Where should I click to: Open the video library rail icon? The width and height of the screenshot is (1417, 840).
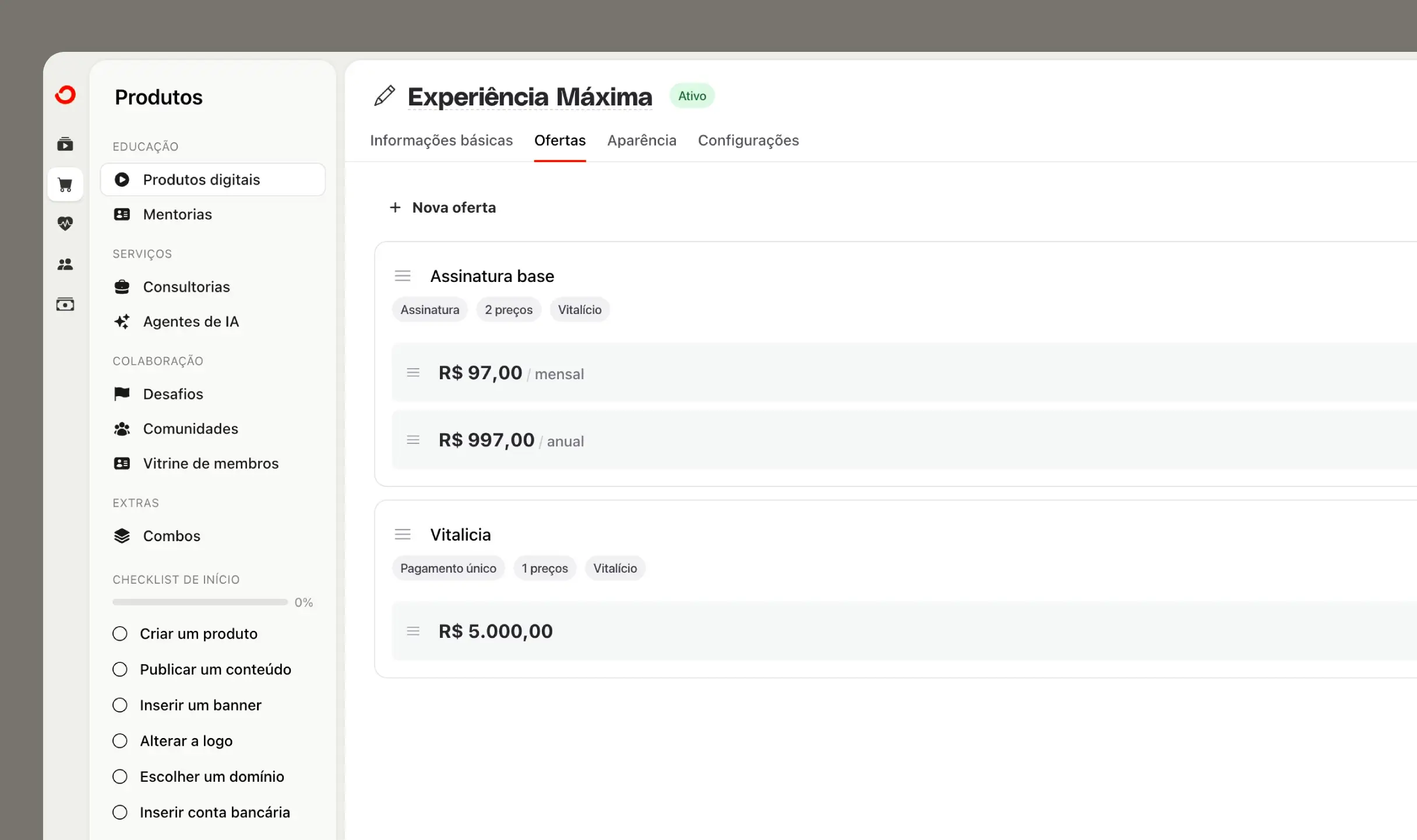coord(65,144)
